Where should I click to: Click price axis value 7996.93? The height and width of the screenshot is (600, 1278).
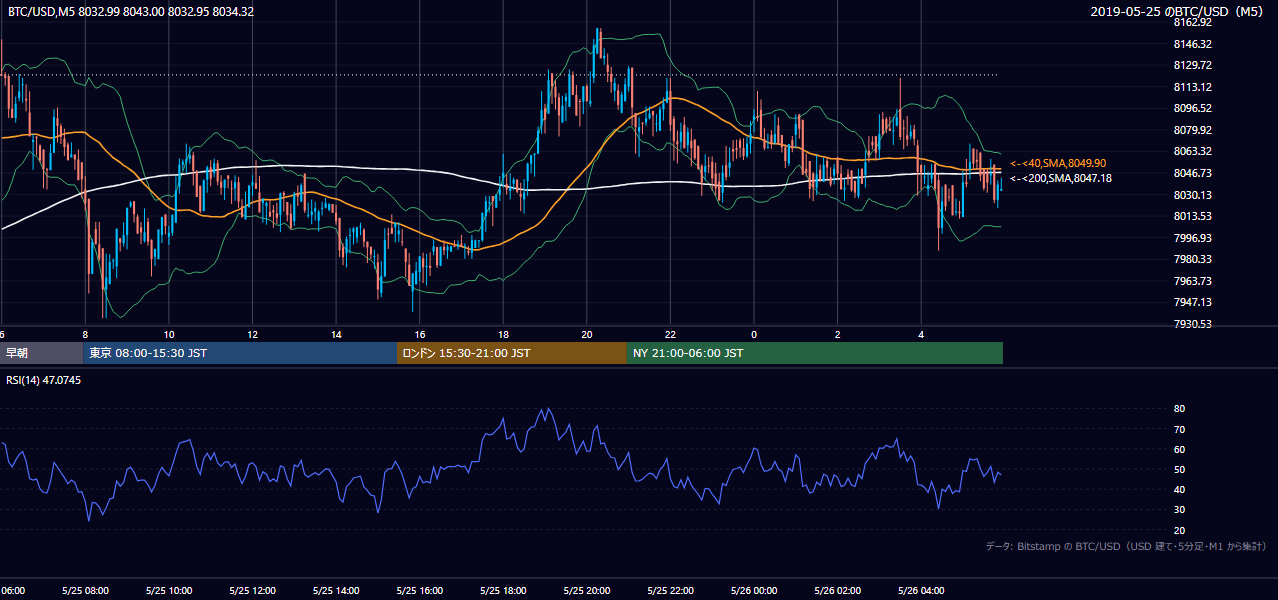point(1192,238)
